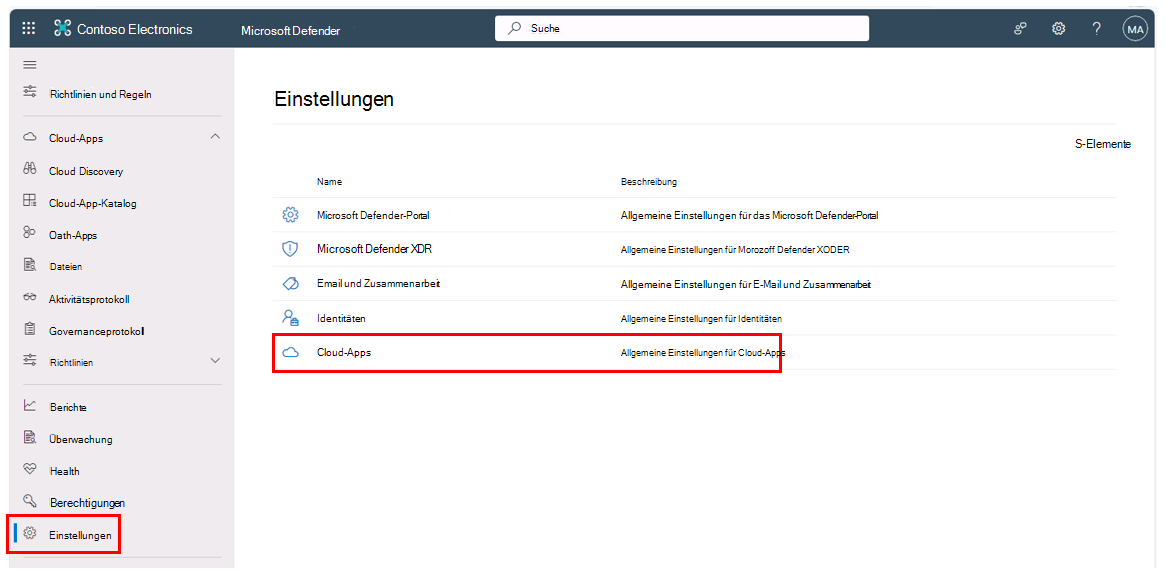
Task: Sort by the Name column header
Action: [329, 182]
